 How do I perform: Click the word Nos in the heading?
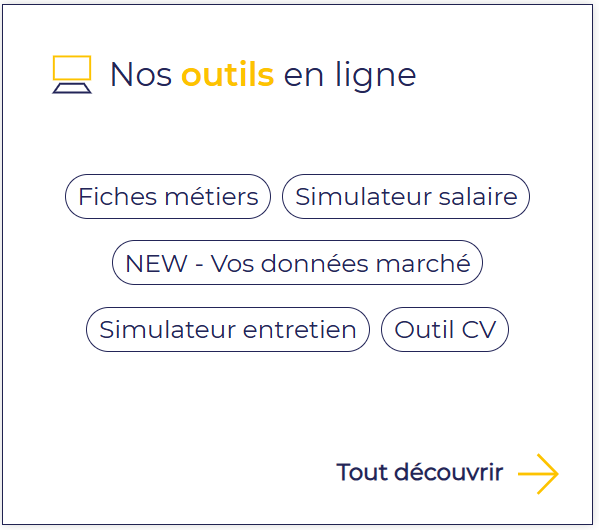pyautogui.click(x=141, y=75)
